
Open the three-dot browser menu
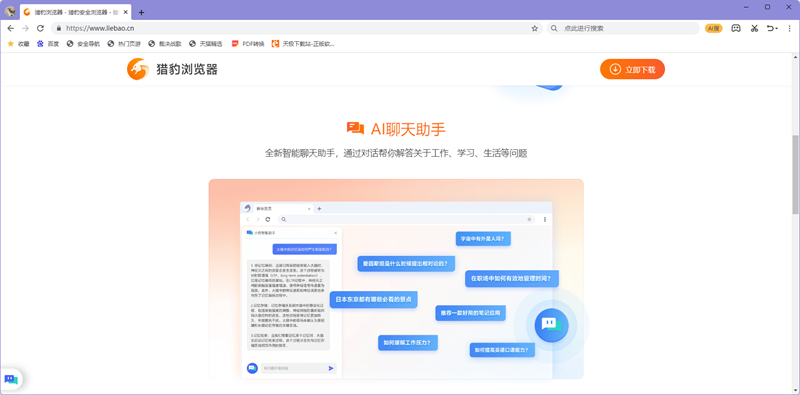[789, 29]
